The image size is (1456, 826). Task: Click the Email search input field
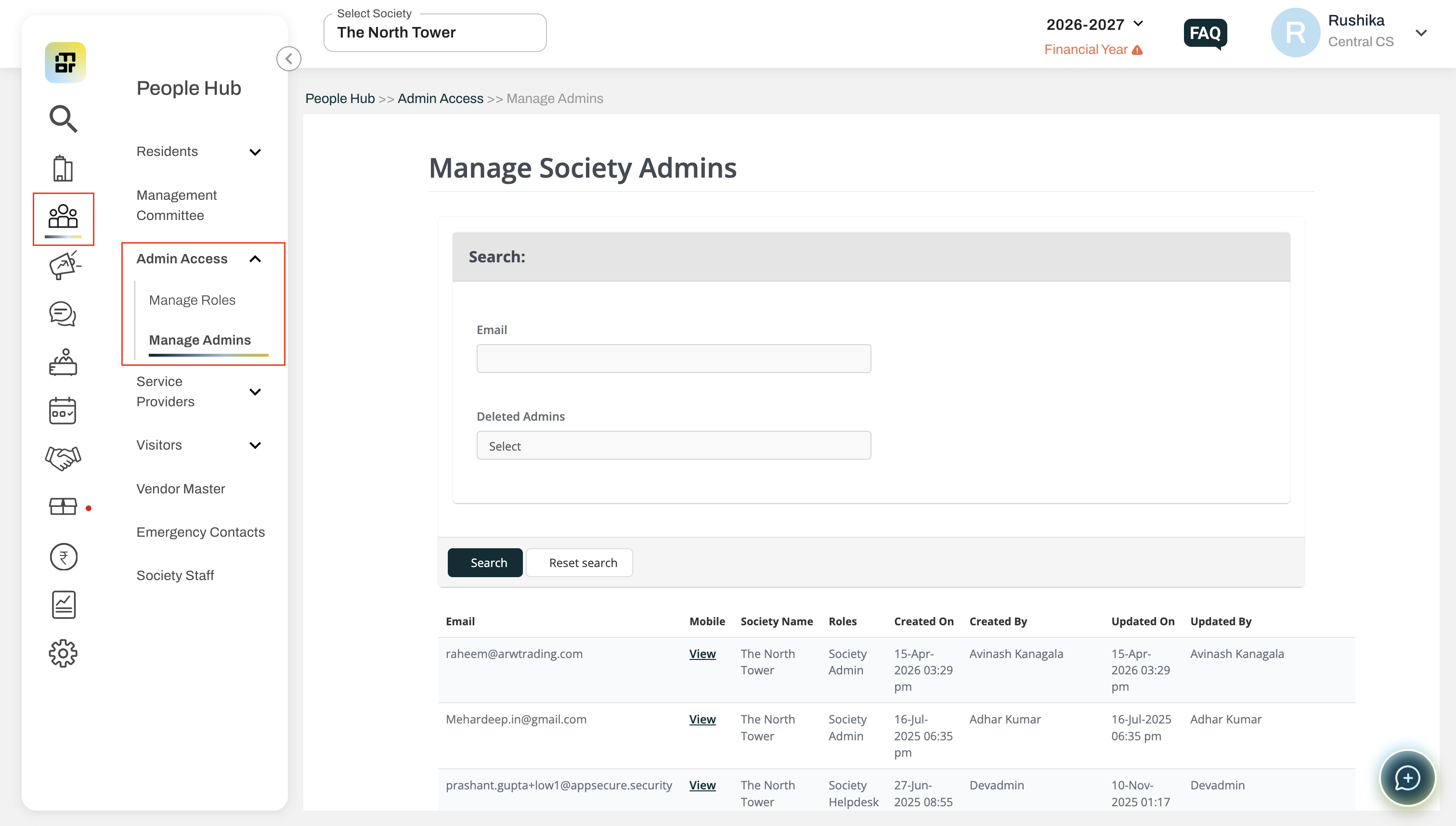click(674, 359)
